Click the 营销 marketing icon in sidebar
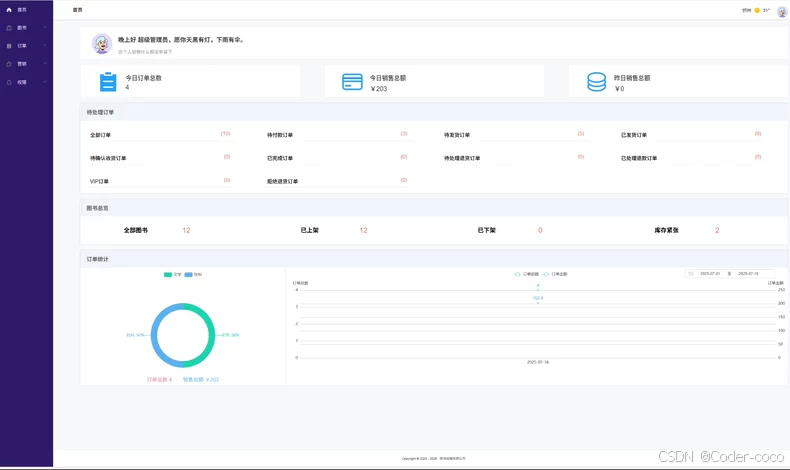This screenshot has width=790, height=470. 9,64
